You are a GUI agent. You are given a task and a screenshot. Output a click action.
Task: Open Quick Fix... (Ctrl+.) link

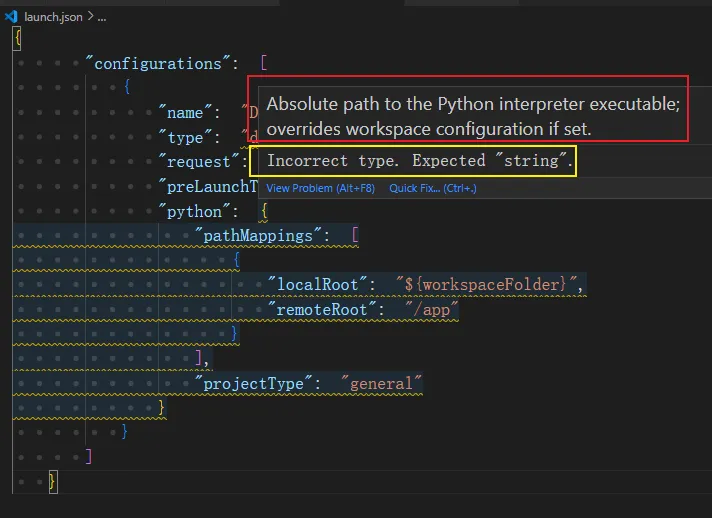tap(433, 188)
